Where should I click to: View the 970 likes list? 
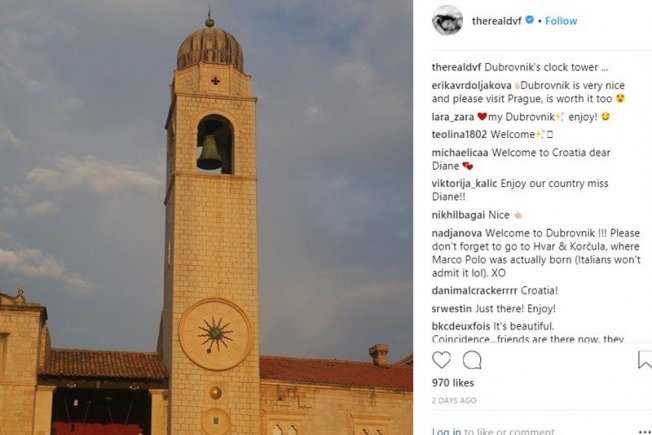pos(453,383)
